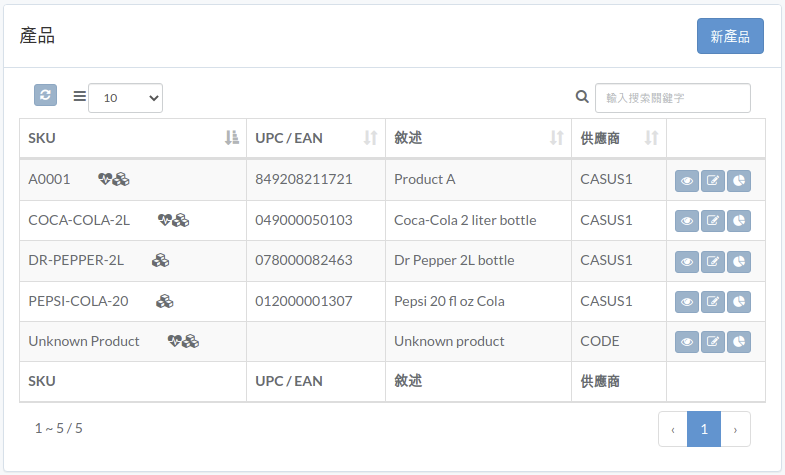The width and height of the screenshot is (785, 475).
Task: Open pie chart for Unknown Product row
Action: (739, 342)
